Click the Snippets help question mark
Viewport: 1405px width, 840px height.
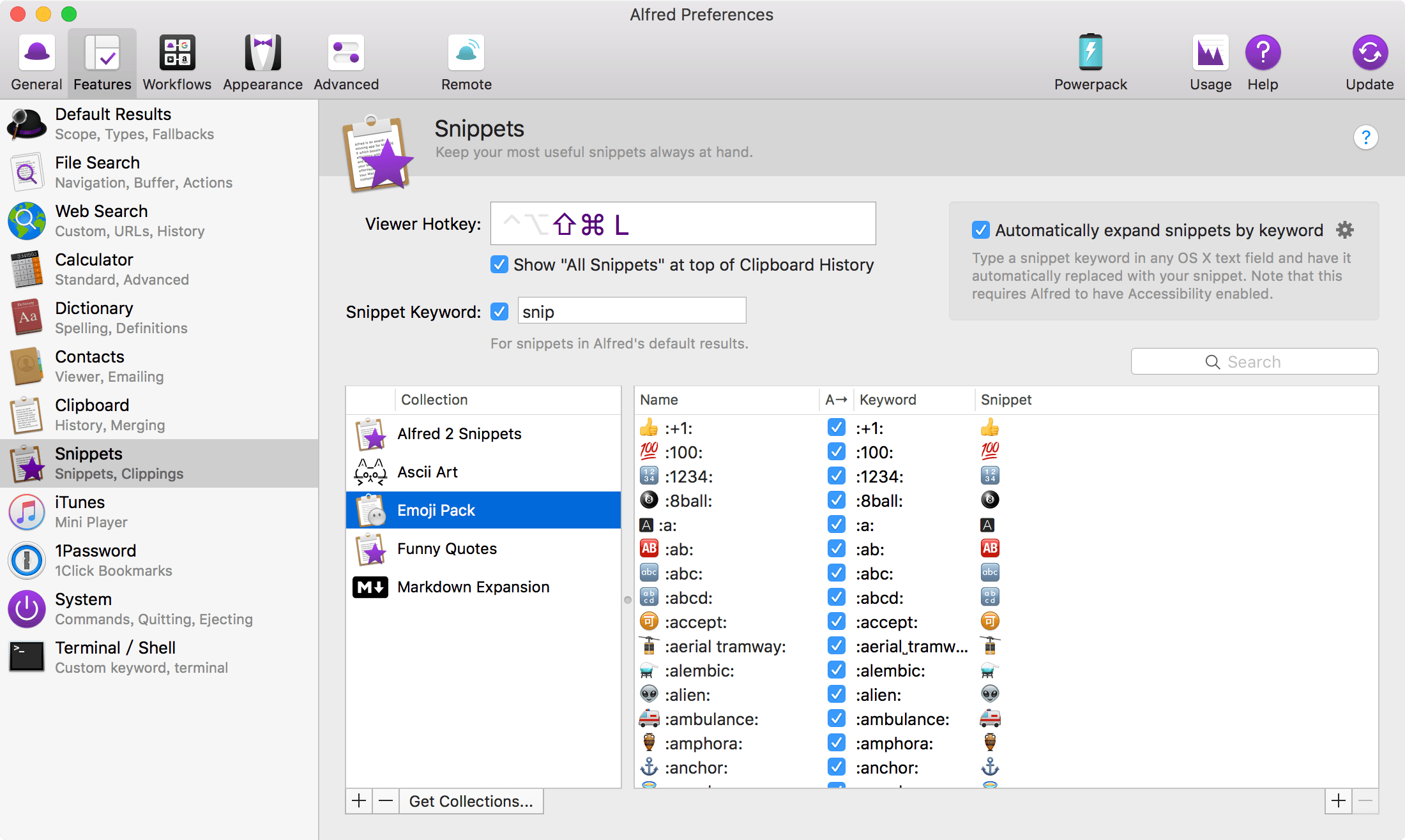coord(1365,137)
